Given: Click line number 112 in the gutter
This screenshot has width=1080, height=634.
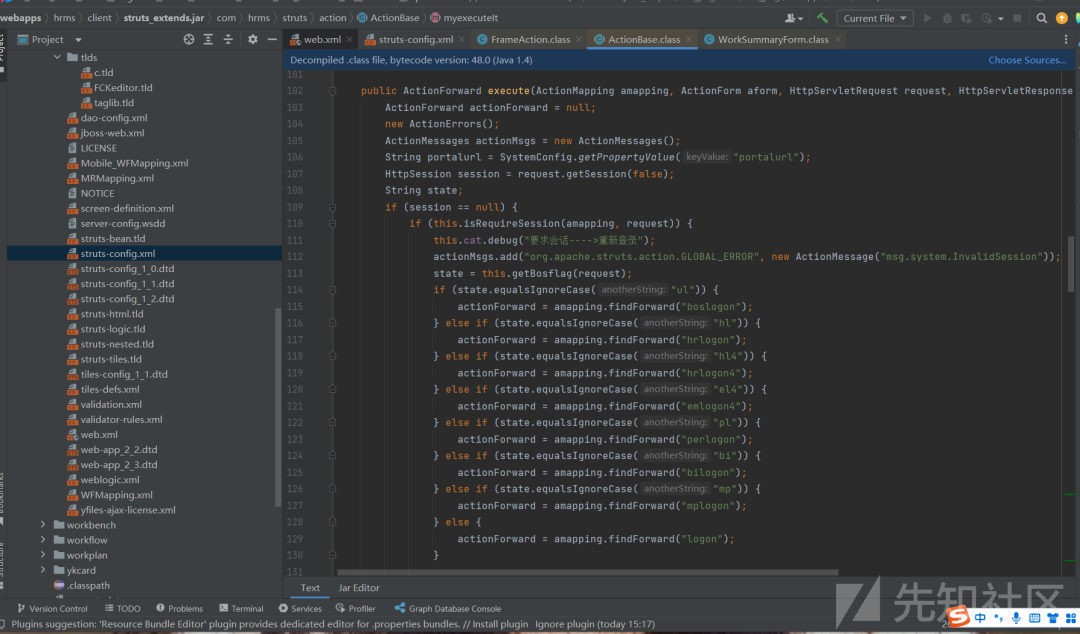Looking at the screenshot, I should [x=295, y=256].
